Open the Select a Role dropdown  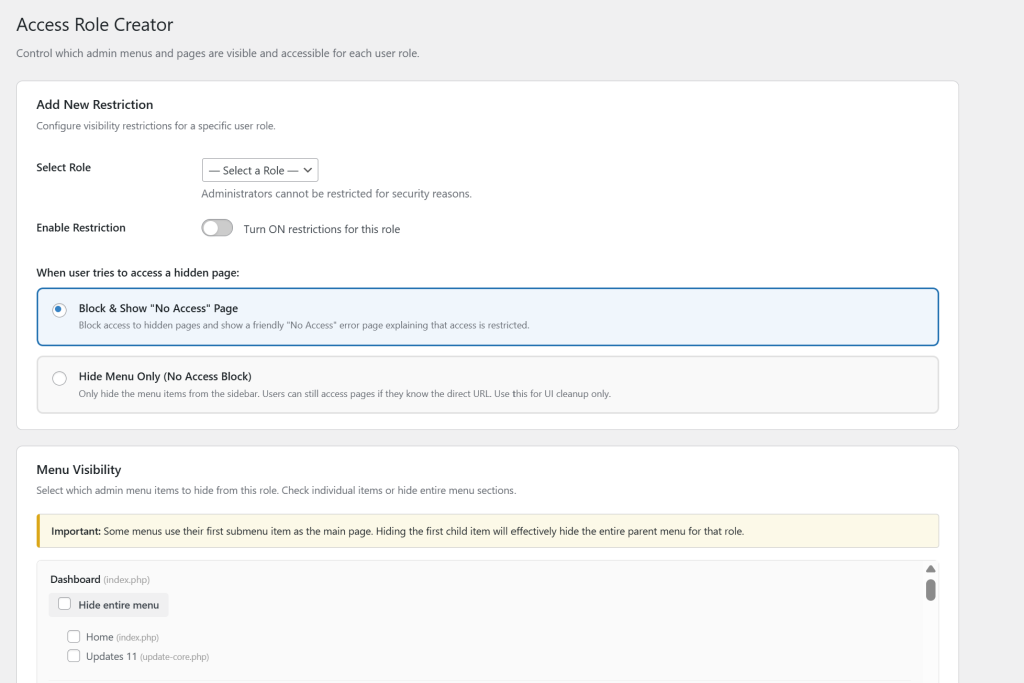pyautogui.click(x=259, y=169)
